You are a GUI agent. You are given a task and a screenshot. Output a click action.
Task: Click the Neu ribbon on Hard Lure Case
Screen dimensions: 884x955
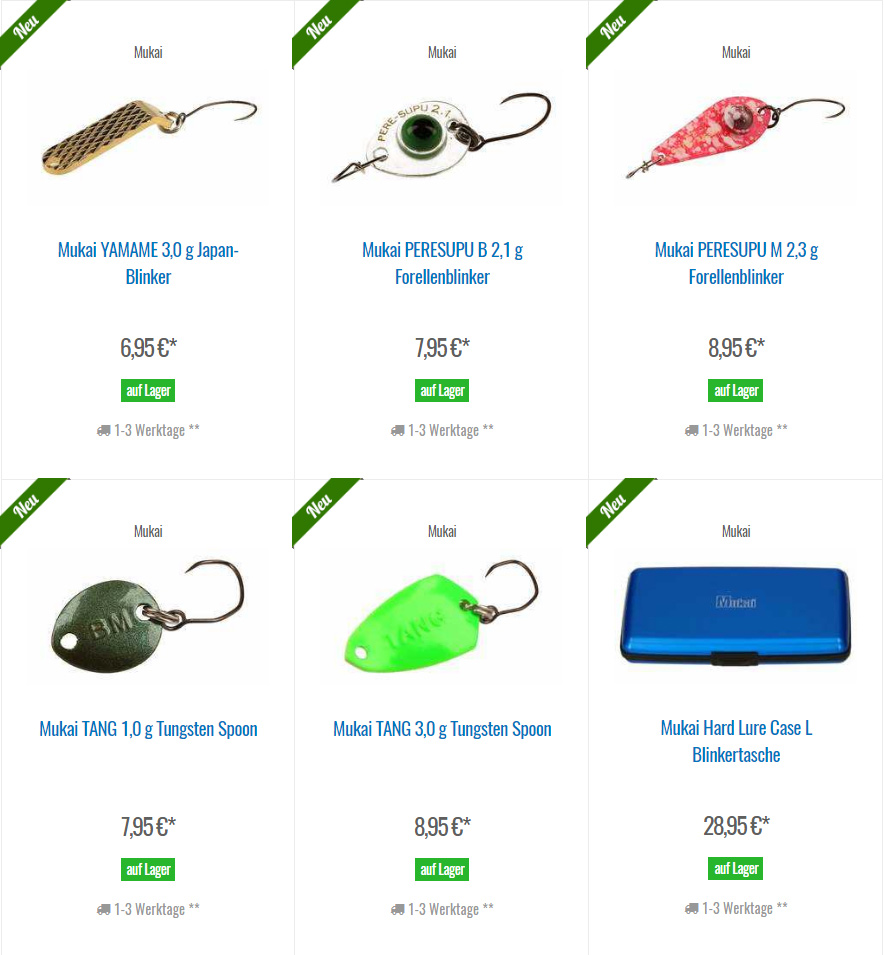(613, 506)
